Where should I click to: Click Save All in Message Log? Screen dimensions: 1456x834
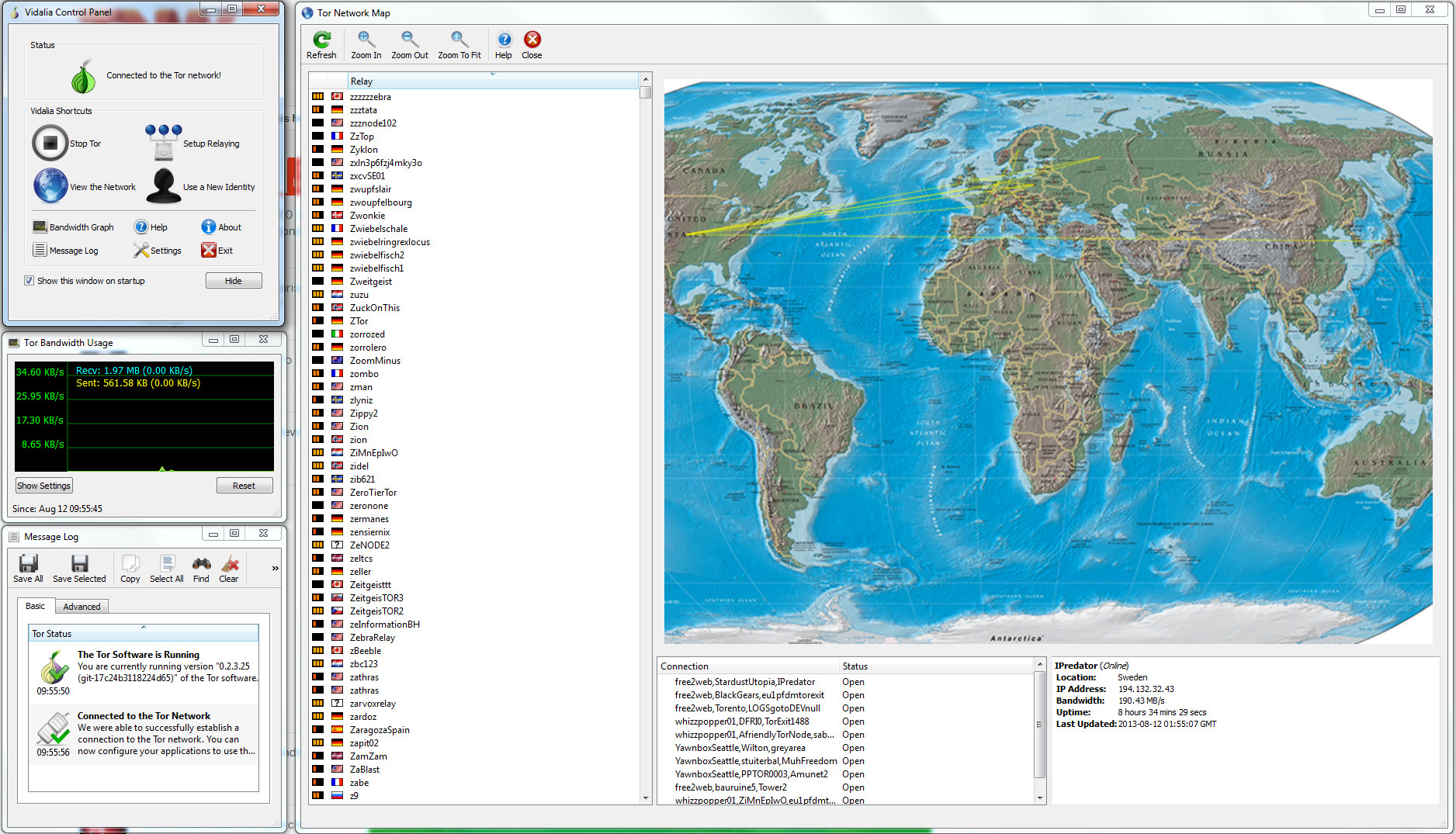[28, 569]
